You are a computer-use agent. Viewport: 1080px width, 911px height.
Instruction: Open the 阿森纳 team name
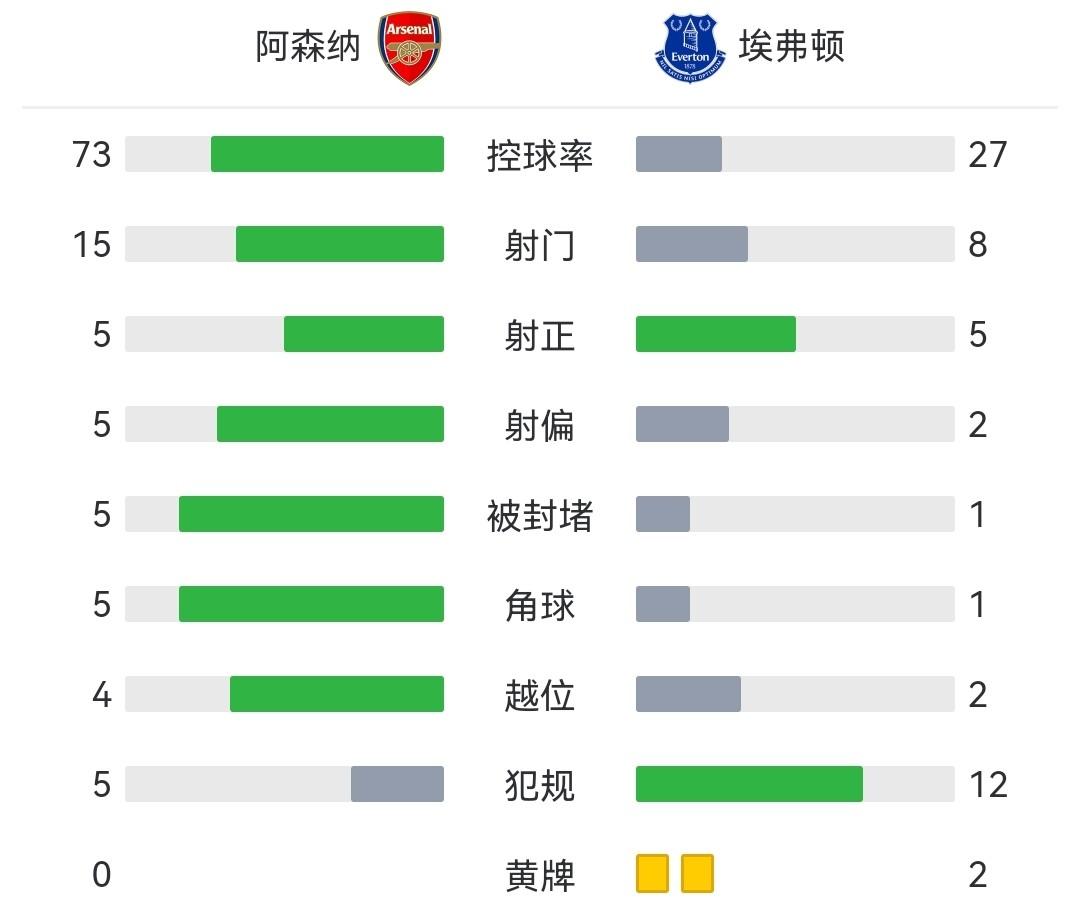(307, 47)
